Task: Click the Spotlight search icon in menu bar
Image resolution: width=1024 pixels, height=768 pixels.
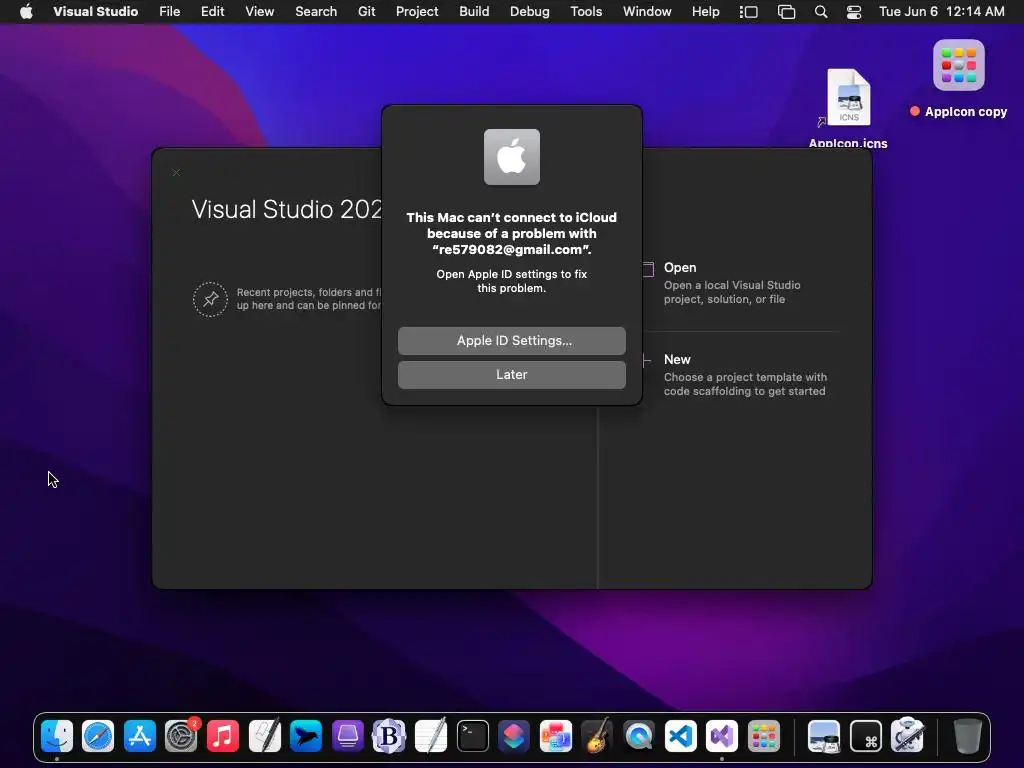Action: (821, 12)
